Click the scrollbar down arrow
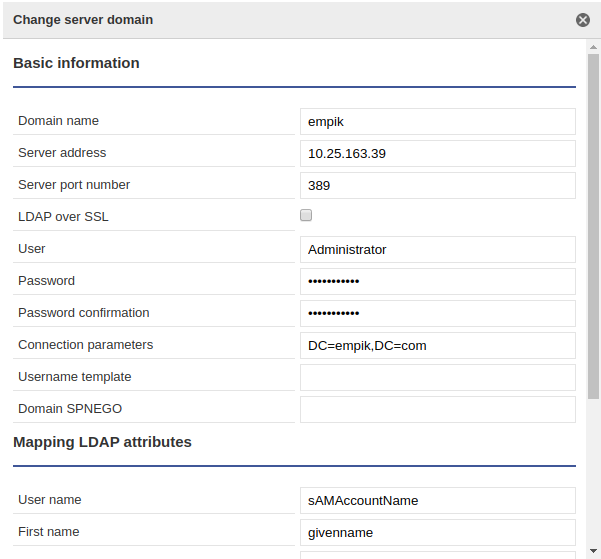Viewport: 601px width, 559px height. tap(593, 551)
